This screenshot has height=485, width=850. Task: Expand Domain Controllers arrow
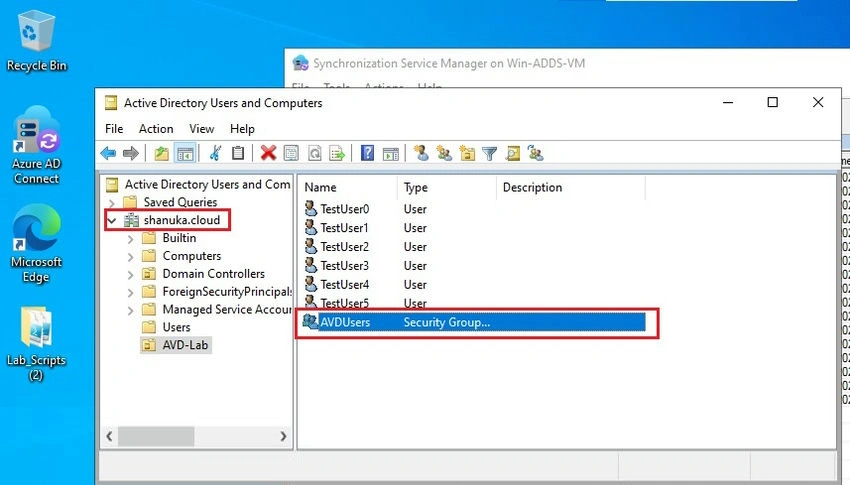pos(130,274)
